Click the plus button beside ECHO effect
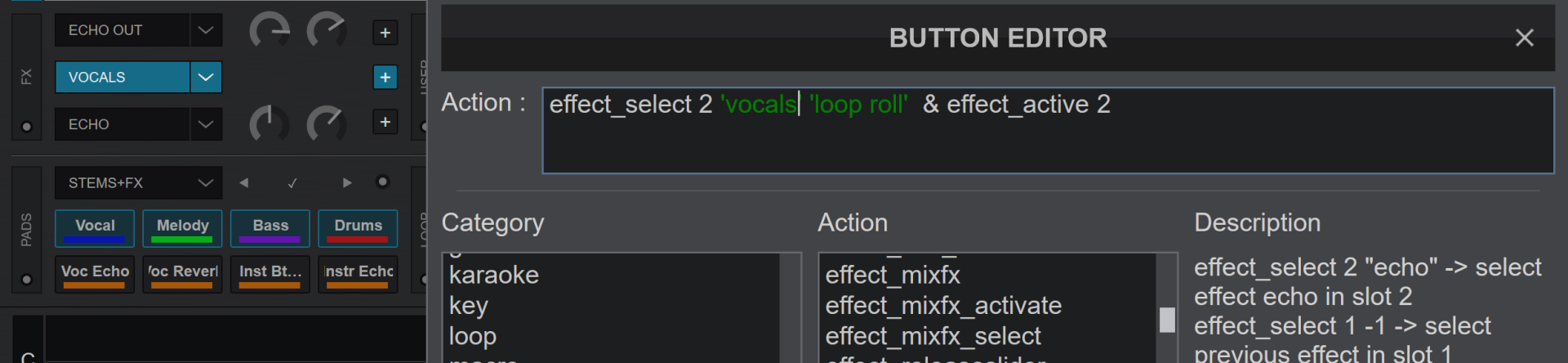The image size is (1568, 363). 385,123
